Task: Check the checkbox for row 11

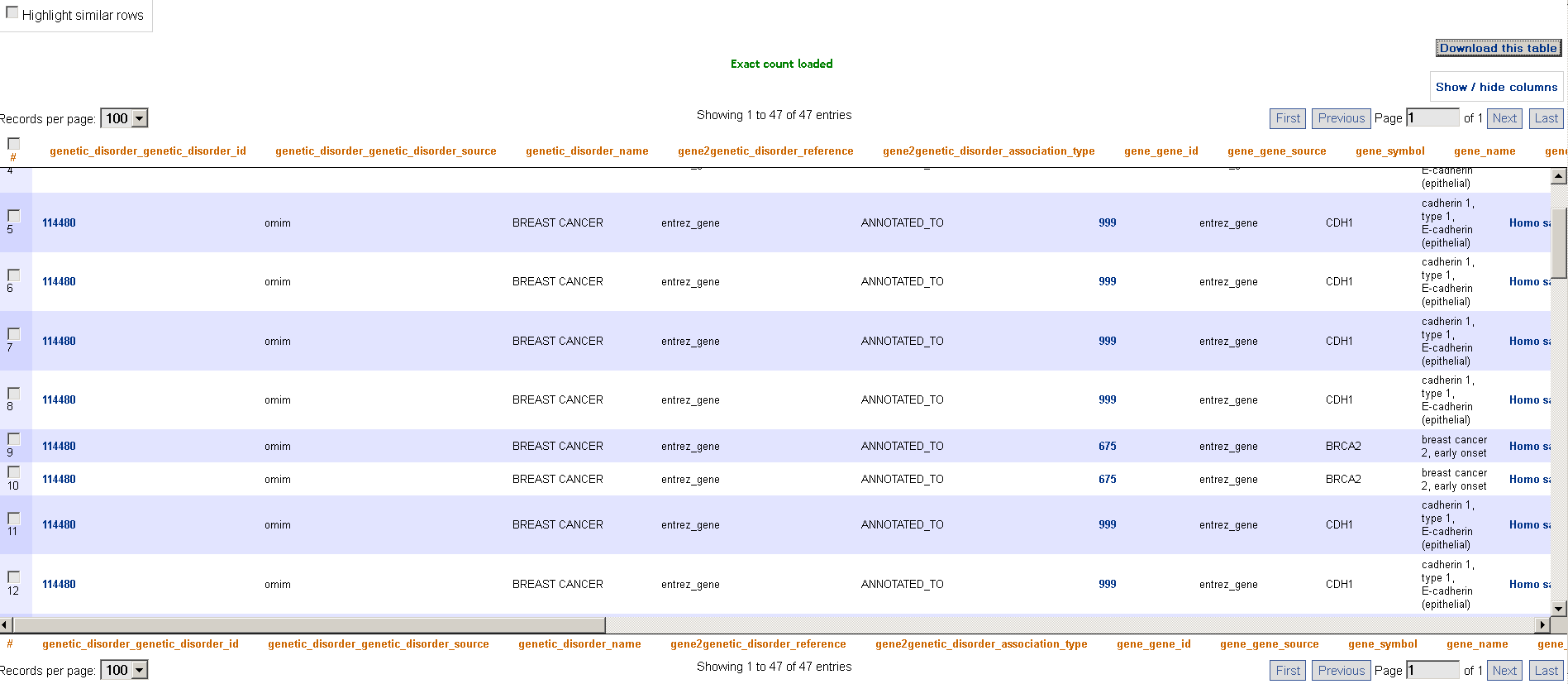Action: [x=14, y=518]
